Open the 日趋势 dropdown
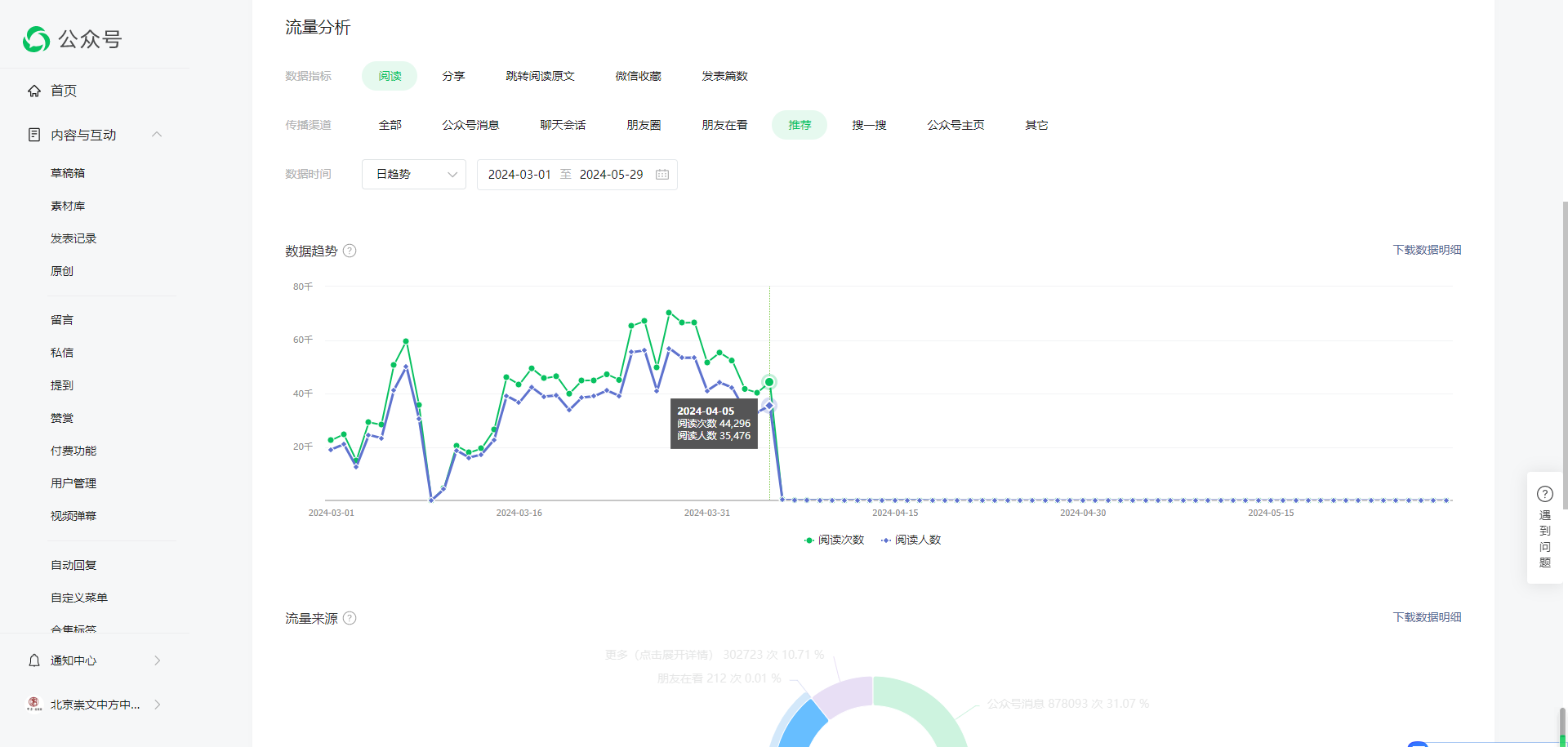 click(x=414, y=175)
